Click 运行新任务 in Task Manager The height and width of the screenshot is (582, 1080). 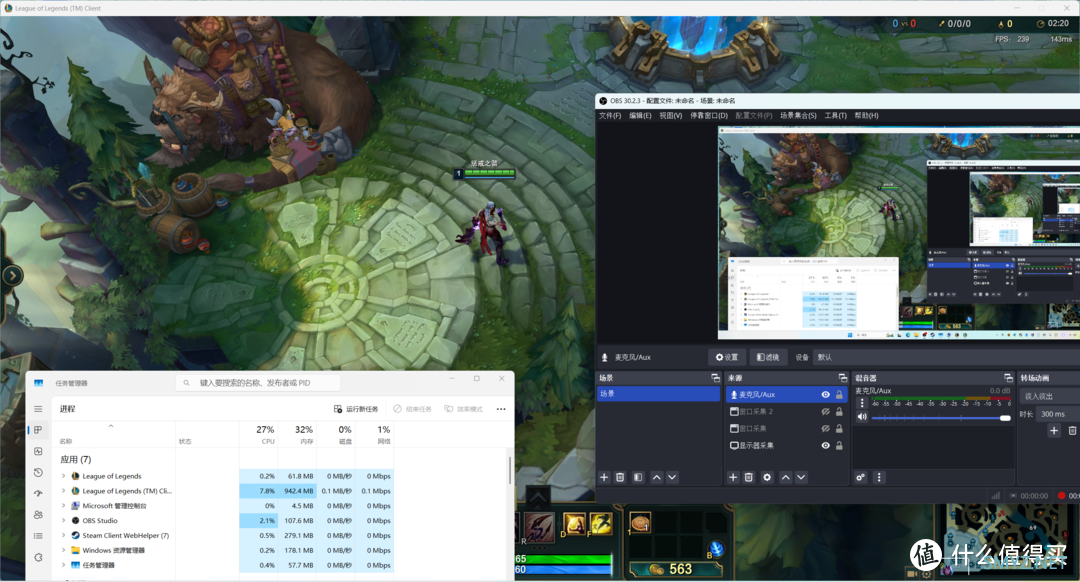coord(356,409)
